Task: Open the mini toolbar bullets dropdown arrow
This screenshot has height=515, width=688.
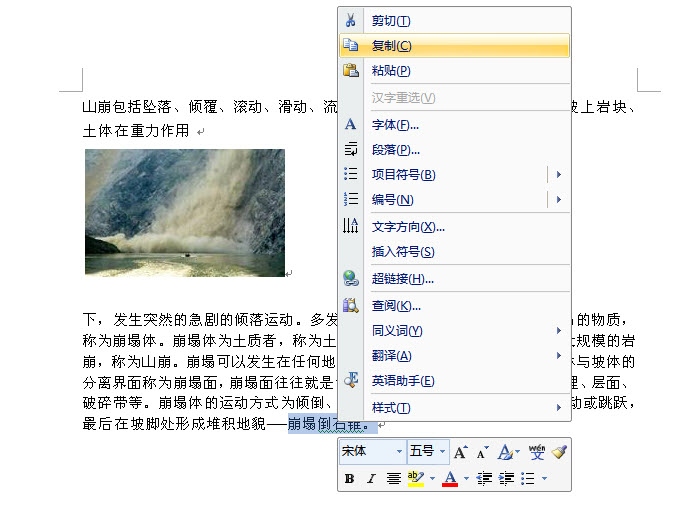Action: click(x=545, y=479)
